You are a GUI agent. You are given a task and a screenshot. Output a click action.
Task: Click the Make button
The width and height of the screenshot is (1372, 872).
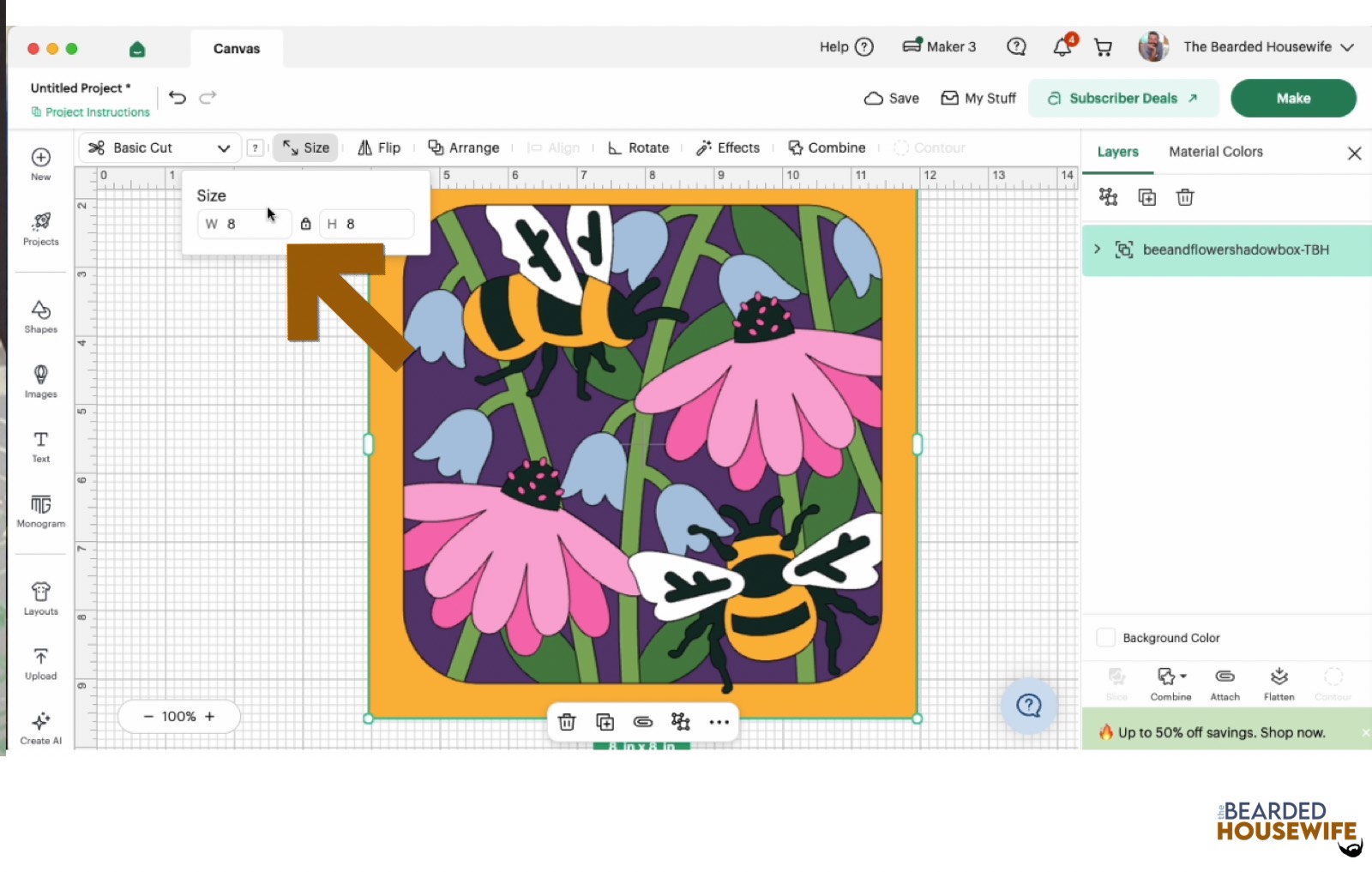click(x=1293, y=98)
